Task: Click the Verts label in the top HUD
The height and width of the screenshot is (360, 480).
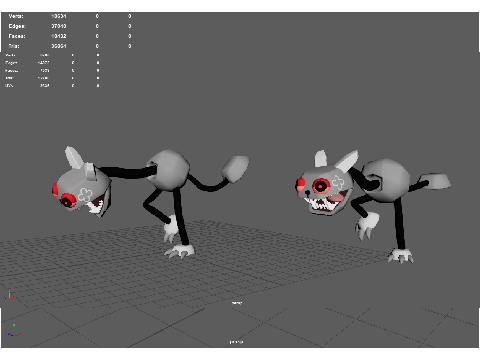Action: pyautogui.click(x=16, y=16)
